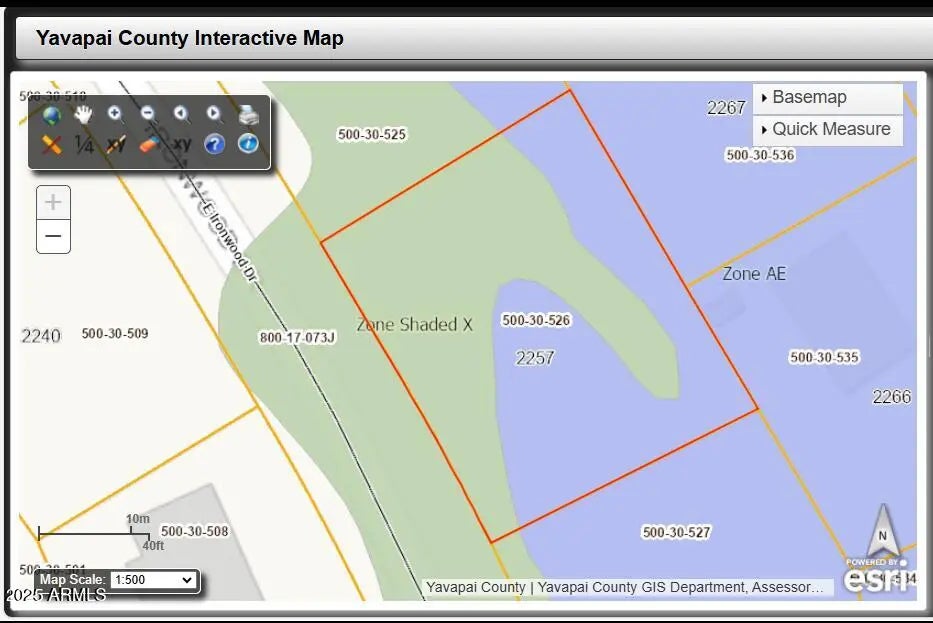This screenshot has height=623, width=933.
Task: Click the plain xy coordinates tool
Action: [182, 144]
